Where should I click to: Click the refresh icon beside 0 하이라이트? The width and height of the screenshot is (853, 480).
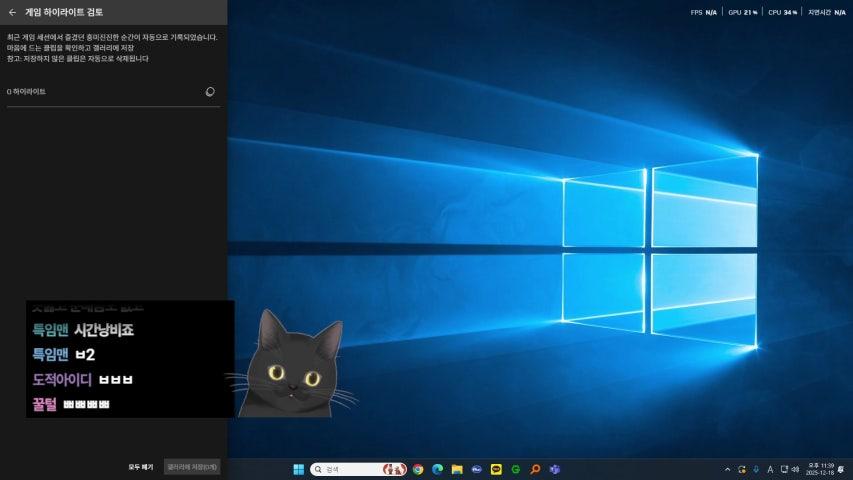click(209, 91)
